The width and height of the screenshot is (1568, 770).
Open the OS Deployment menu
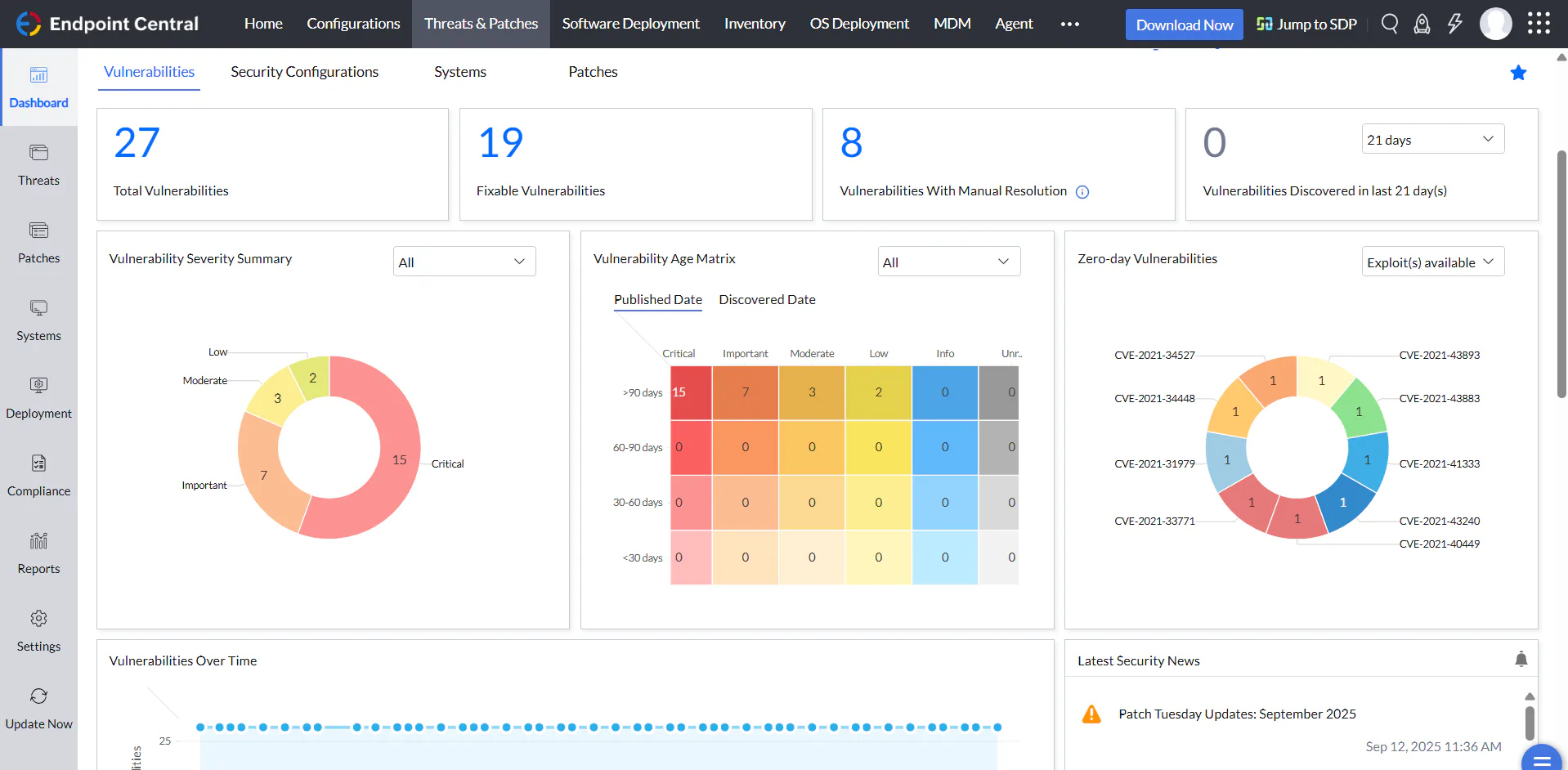(x=859, y=24)
